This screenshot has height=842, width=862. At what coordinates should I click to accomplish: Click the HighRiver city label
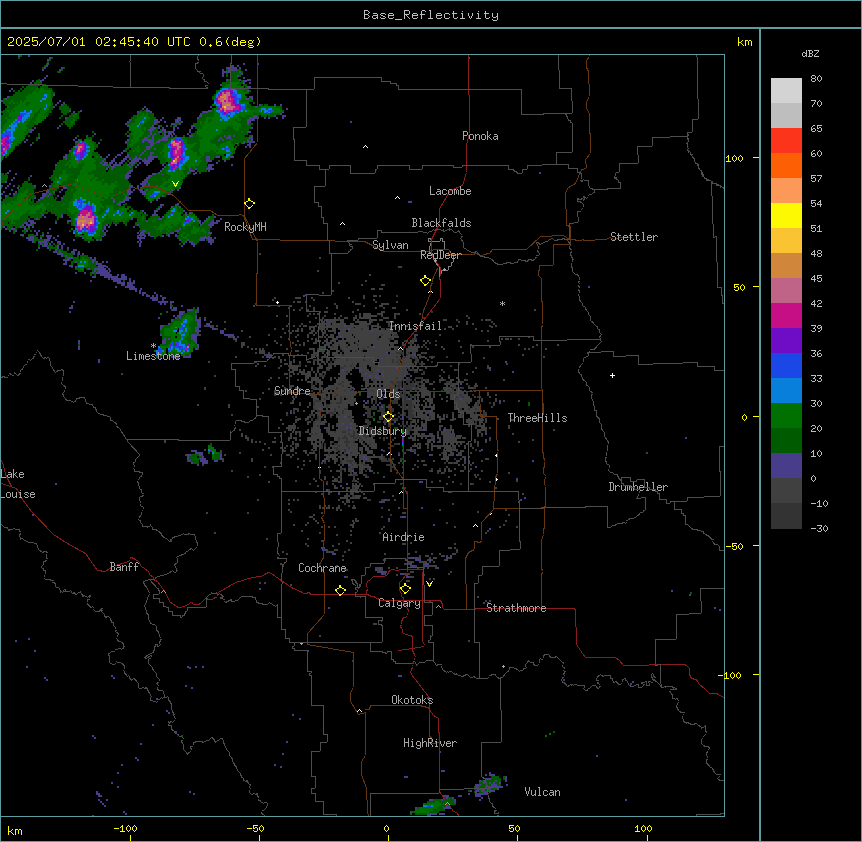[430, 743]
